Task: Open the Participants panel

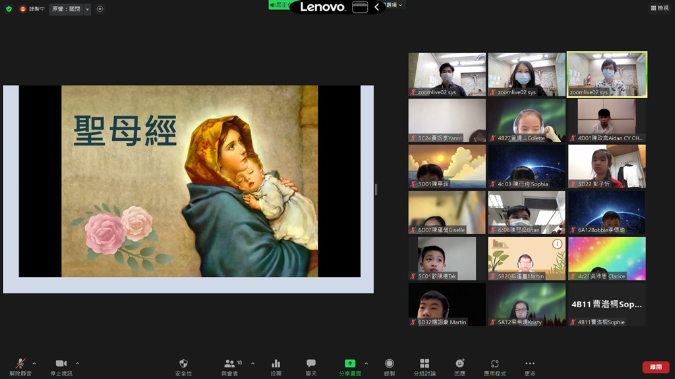Action: tap(230, 367)
